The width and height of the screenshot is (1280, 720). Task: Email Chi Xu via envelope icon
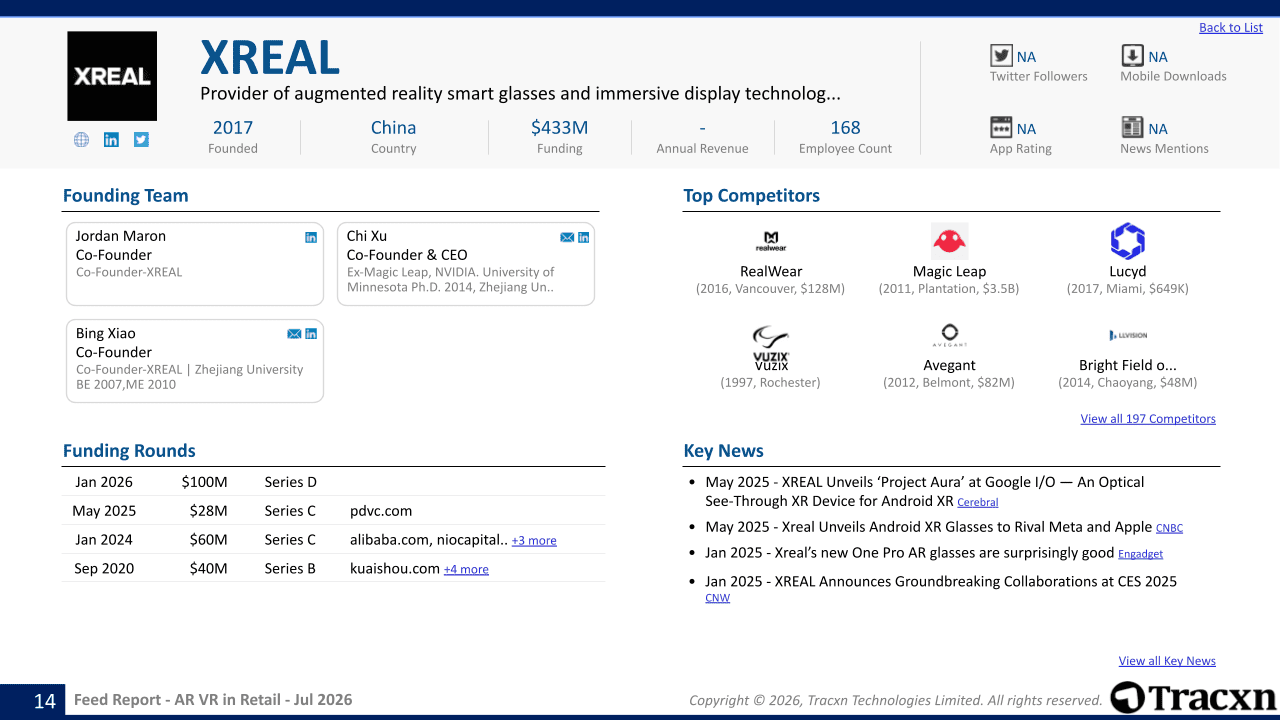tap(567, 237)
